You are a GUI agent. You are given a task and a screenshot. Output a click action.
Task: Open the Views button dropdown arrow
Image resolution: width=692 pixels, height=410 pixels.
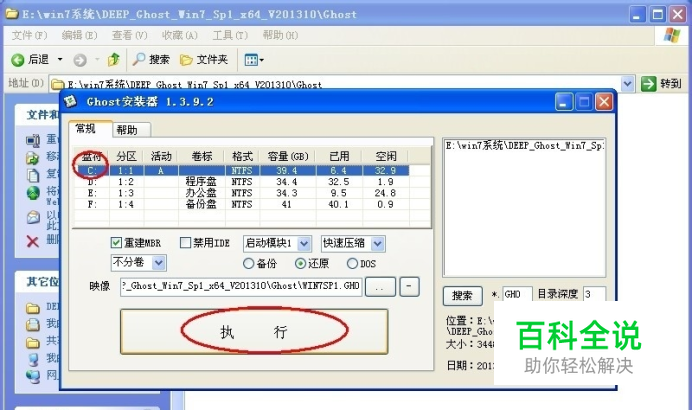click(262, 60)
